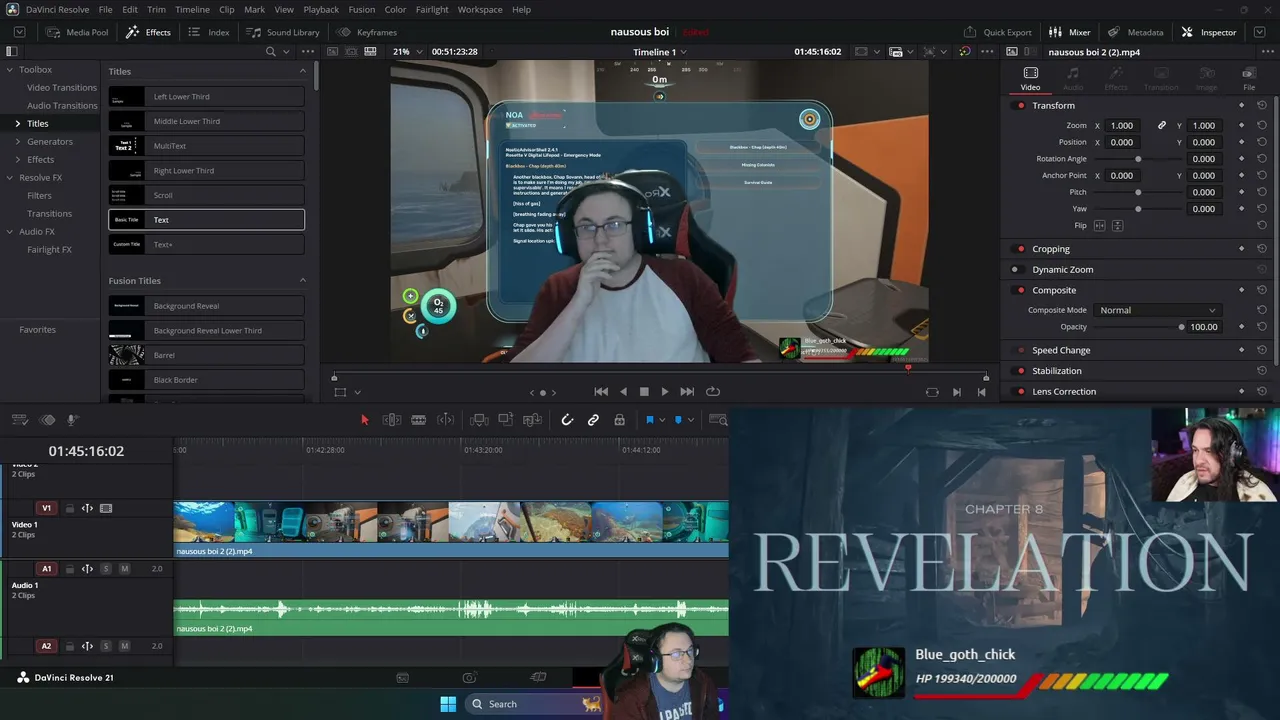Open the Composite Mode dropdown
The width and height of the screenshot is (1280, 720).
pos(1156,310)
